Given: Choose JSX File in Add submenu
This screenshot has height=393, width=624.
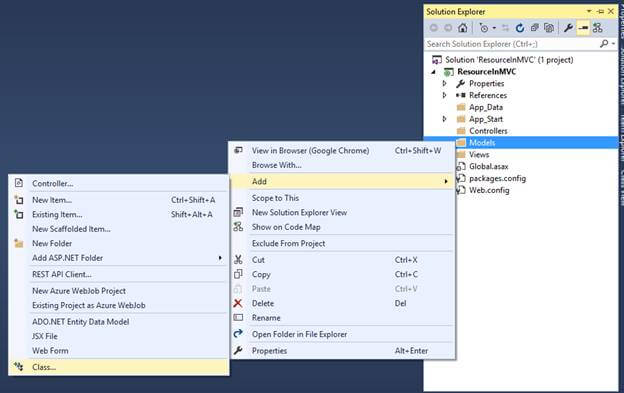Looking at the screenshot, I should [x=119, y=337].
